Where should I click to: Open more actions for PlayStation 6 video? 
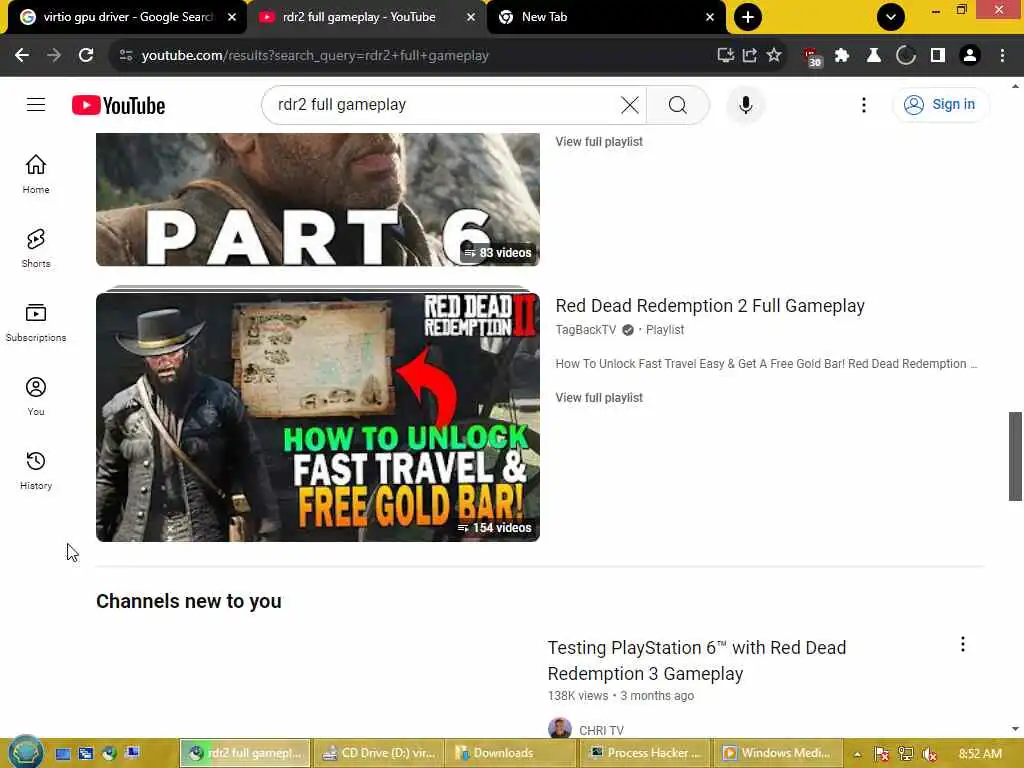point(963,645)
